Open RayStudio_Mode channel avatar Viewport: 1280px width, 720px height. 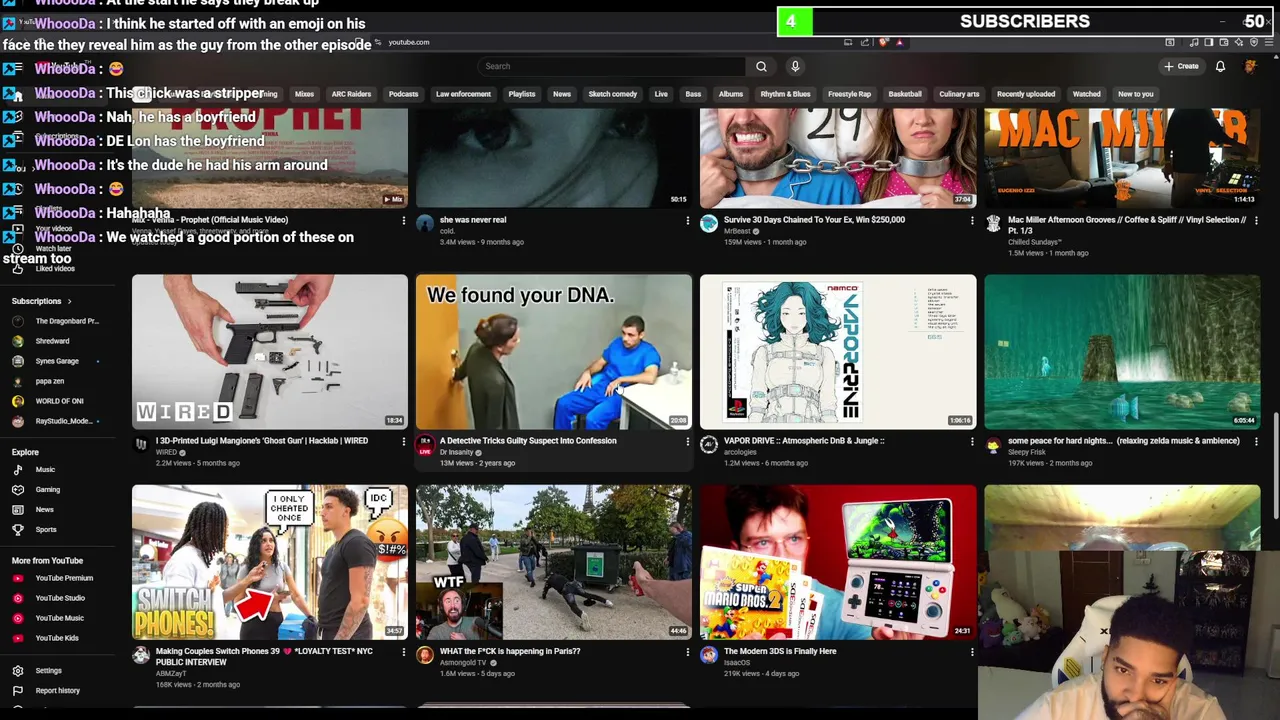pos(18,421)
